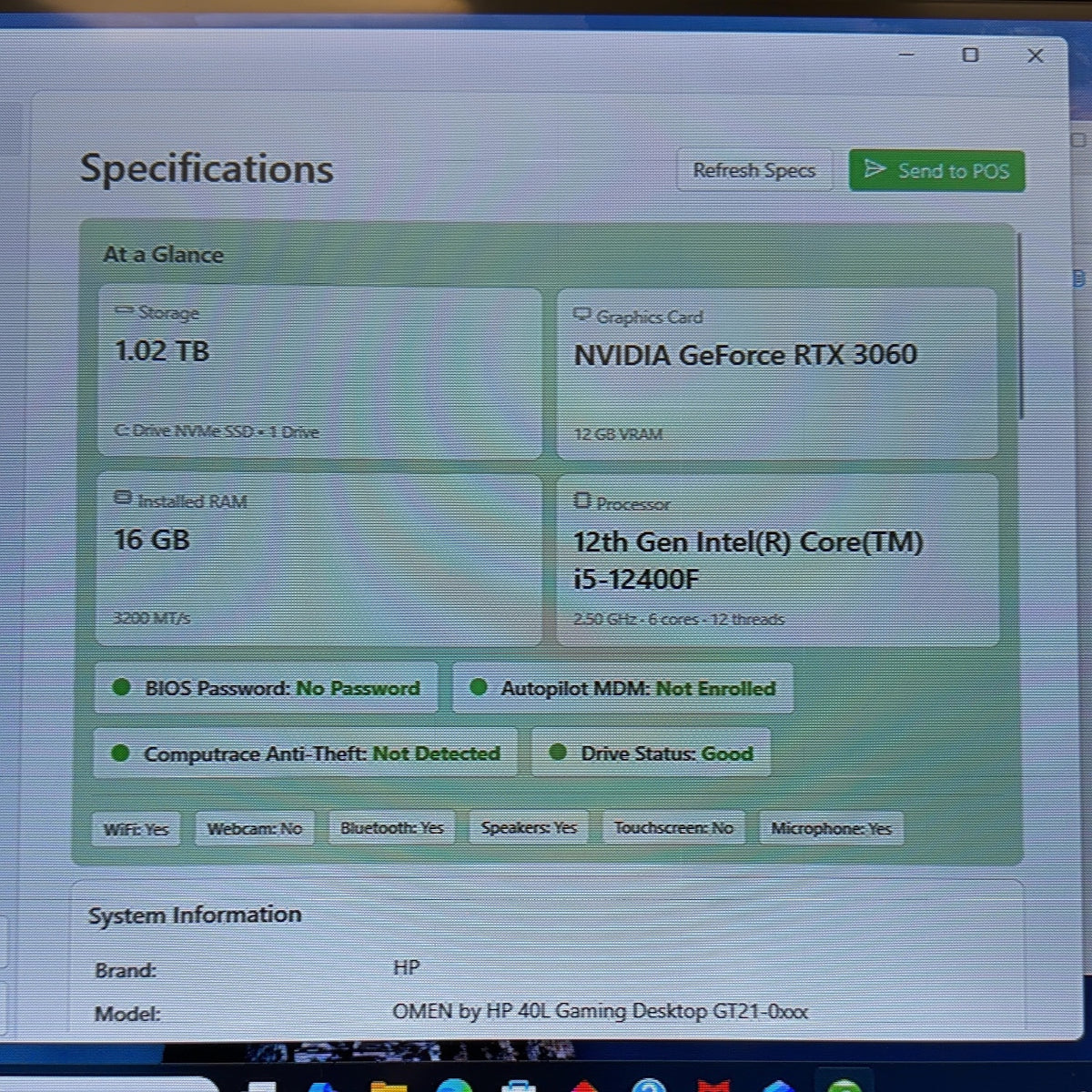Click the Refresh Specs button
Image resolution: width=1092 pixels, height=1092 pixels.
(x=754, y=170)
